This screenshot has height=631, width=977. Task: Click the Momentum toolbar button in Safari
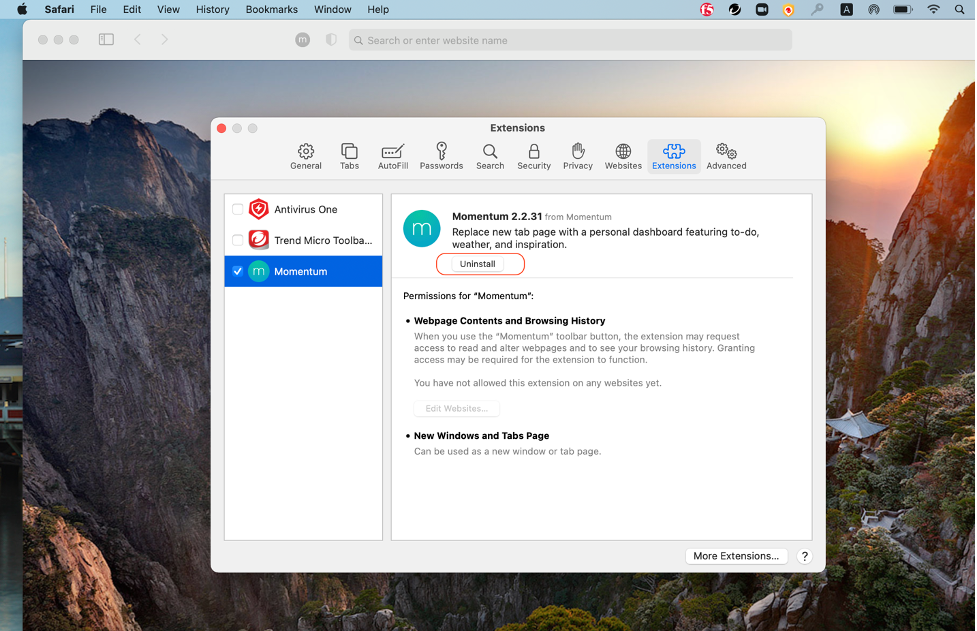(303, 40)
